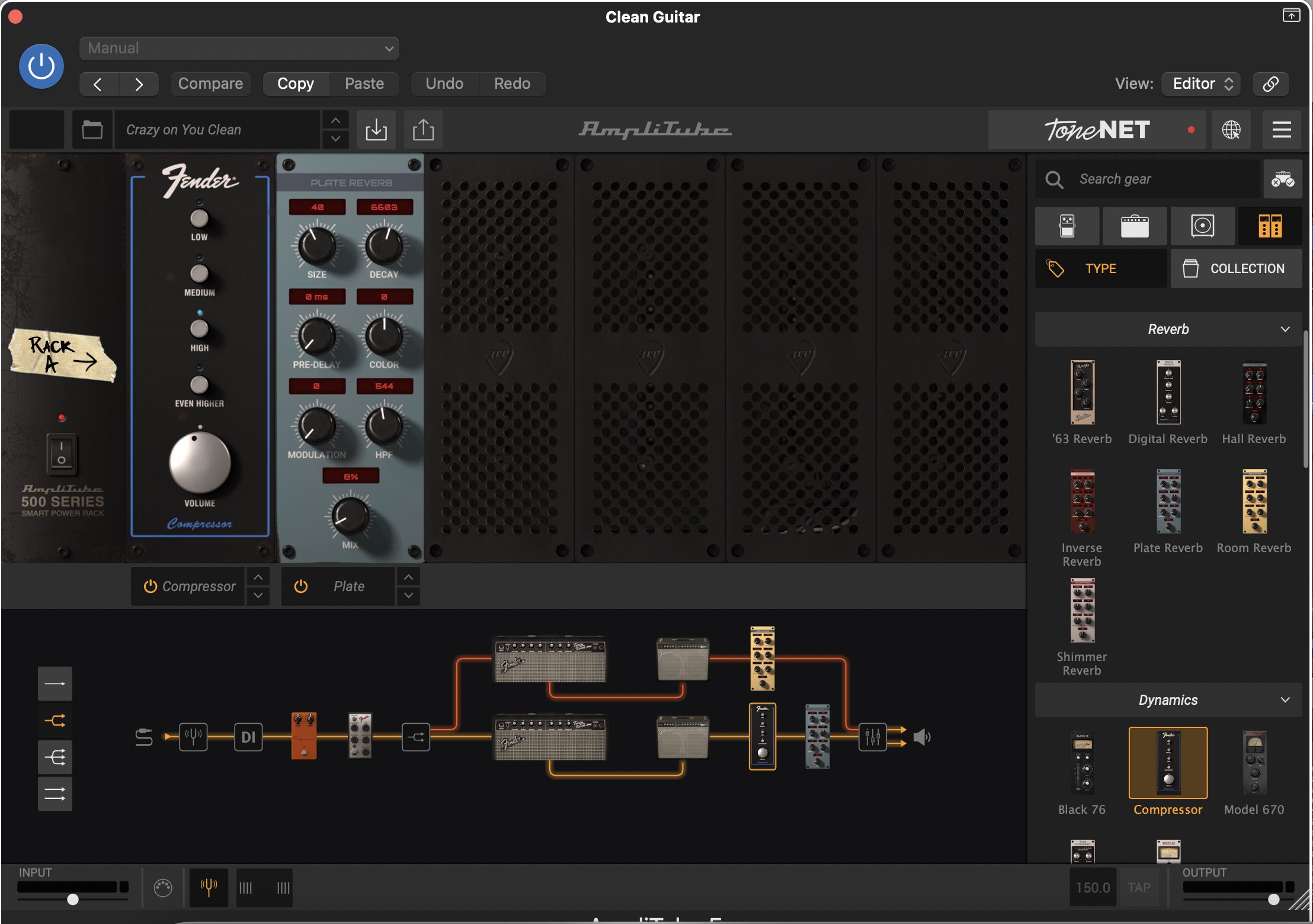
Task: Select the amplifier gear category
Action: (x=1135, y=226)
